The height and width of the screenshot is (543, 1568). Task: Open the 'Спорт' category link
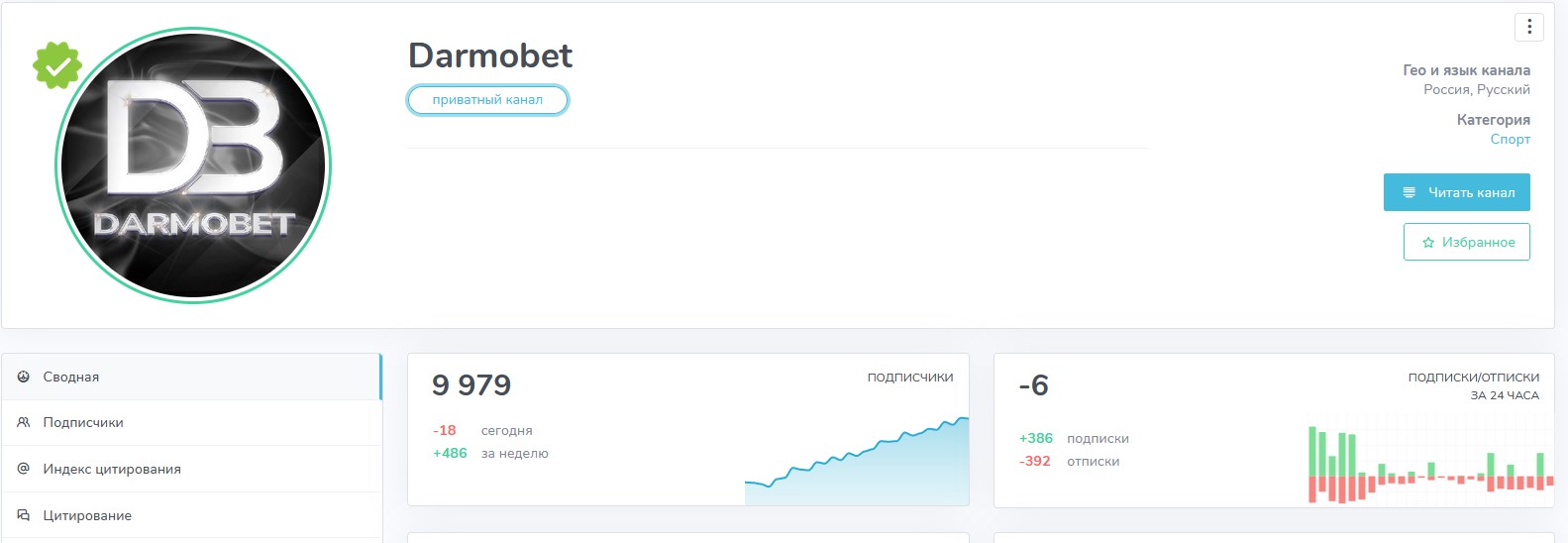tap(1510, 139)
